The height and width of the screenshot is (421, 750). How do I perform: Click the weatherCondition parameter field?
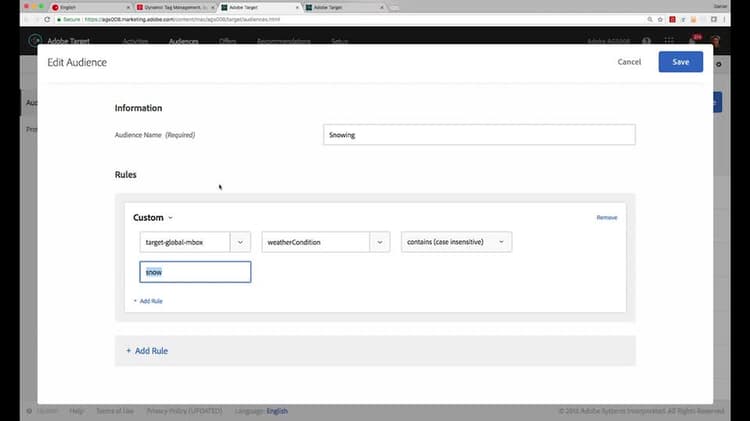point(316,242)
